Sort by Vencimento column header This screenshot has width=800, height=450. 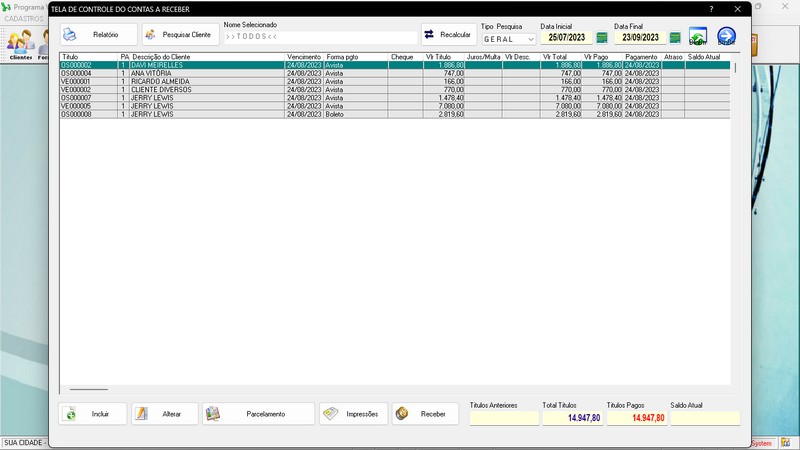pyautogui.click(x=304, y=57)
